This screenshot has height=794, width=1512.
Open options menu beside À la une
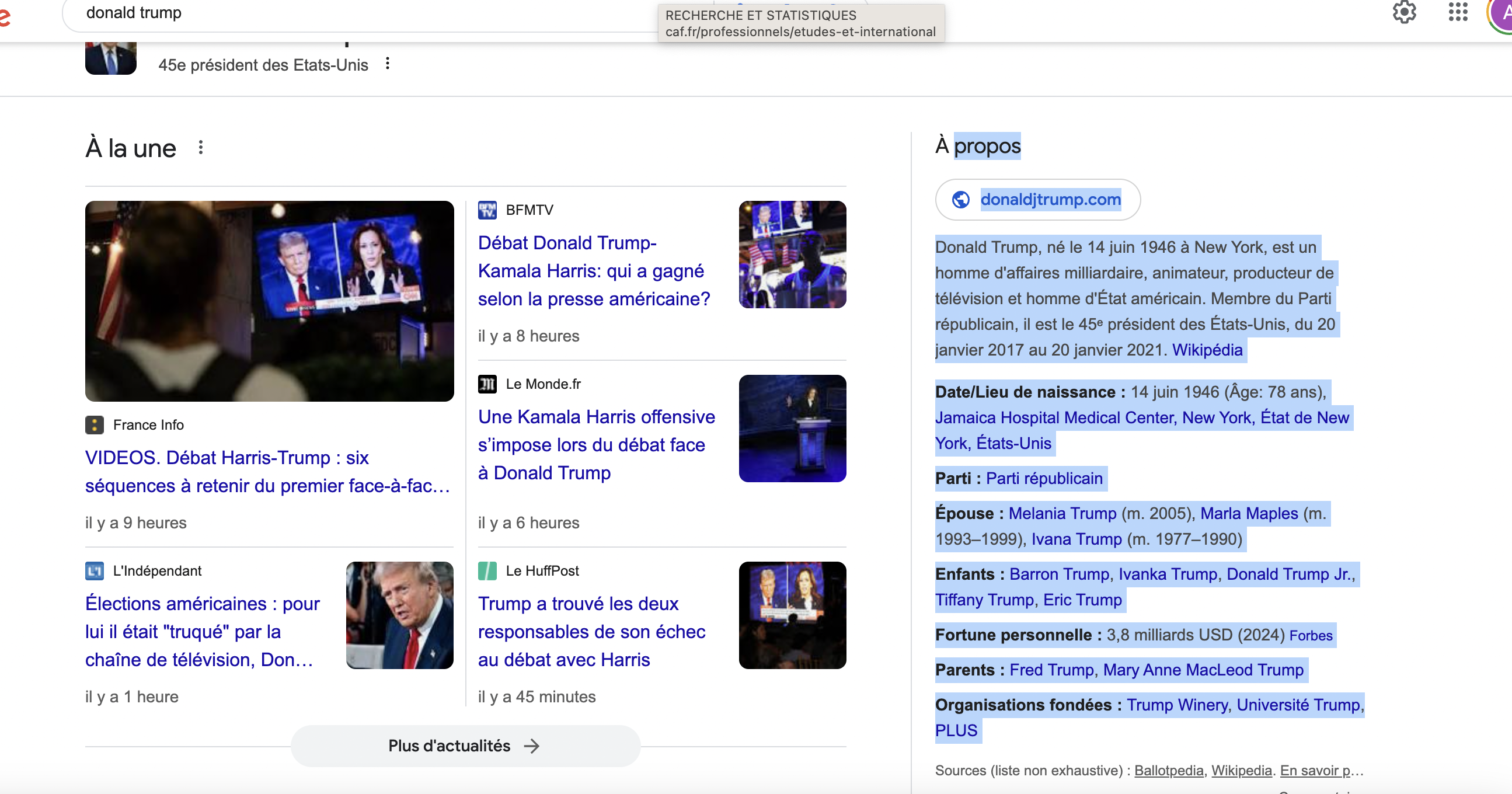[201, 147]
